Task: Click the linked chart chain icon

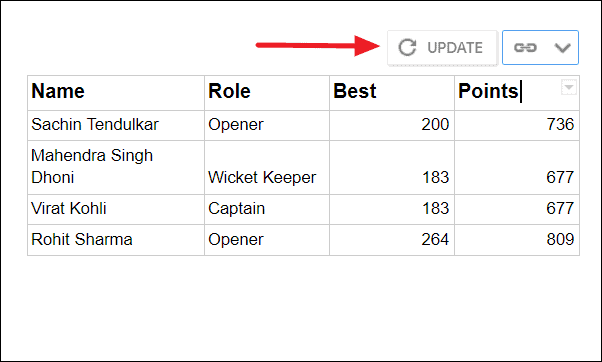Action: [525, 48]
